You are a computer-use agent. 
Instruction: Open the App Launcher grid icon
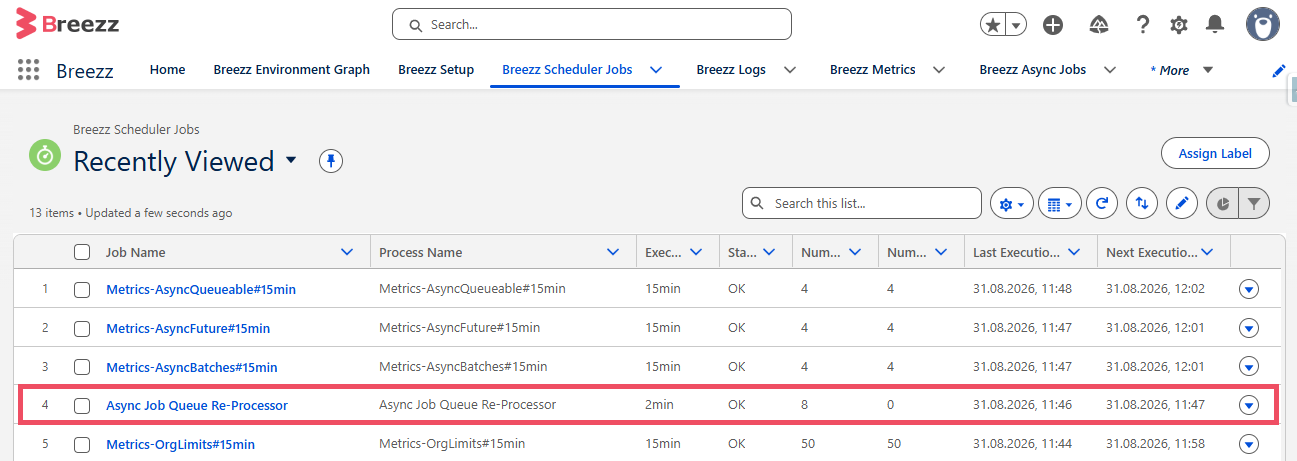pyautogui.click(x=29, y=70)
